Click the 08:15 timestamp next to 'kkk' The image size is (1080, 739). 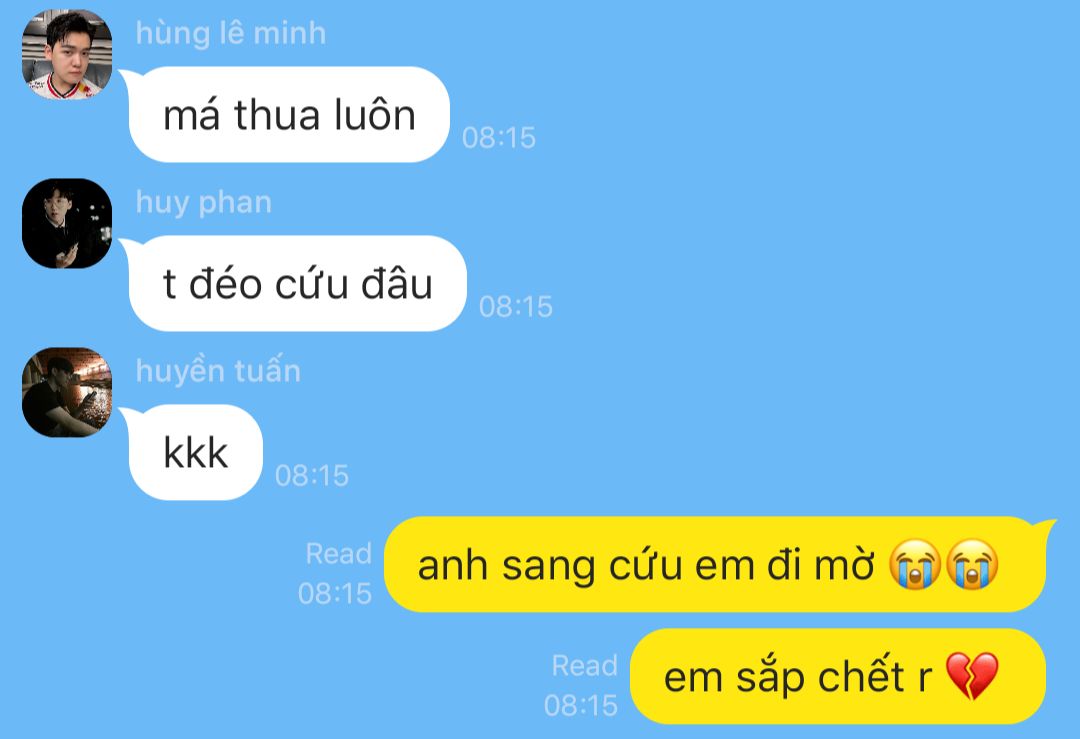point(312,475)
